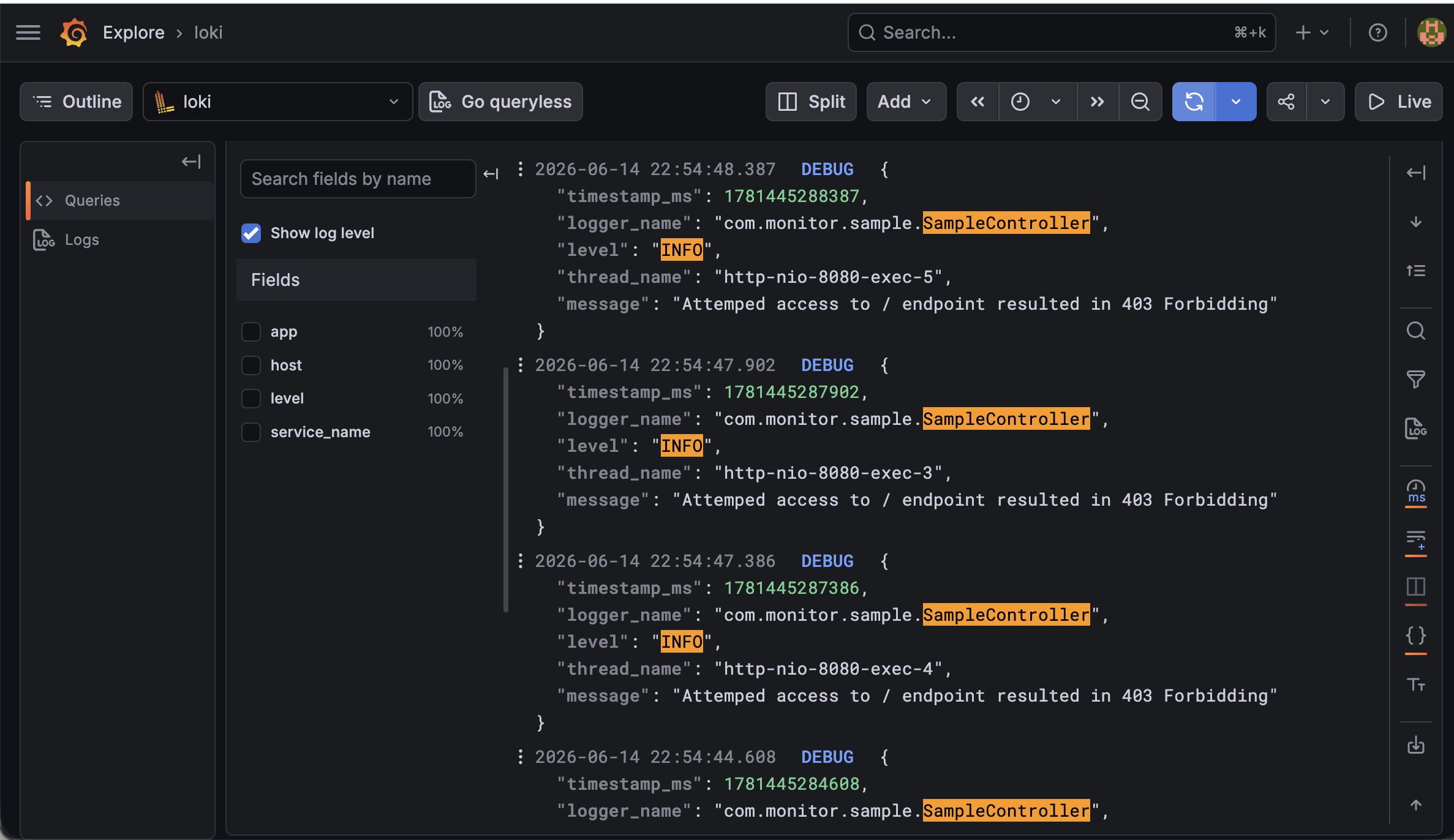Open menu for 22:54:48.387 log line
The width and height of the screenshot is (1454, 840).
click(520, 169)
